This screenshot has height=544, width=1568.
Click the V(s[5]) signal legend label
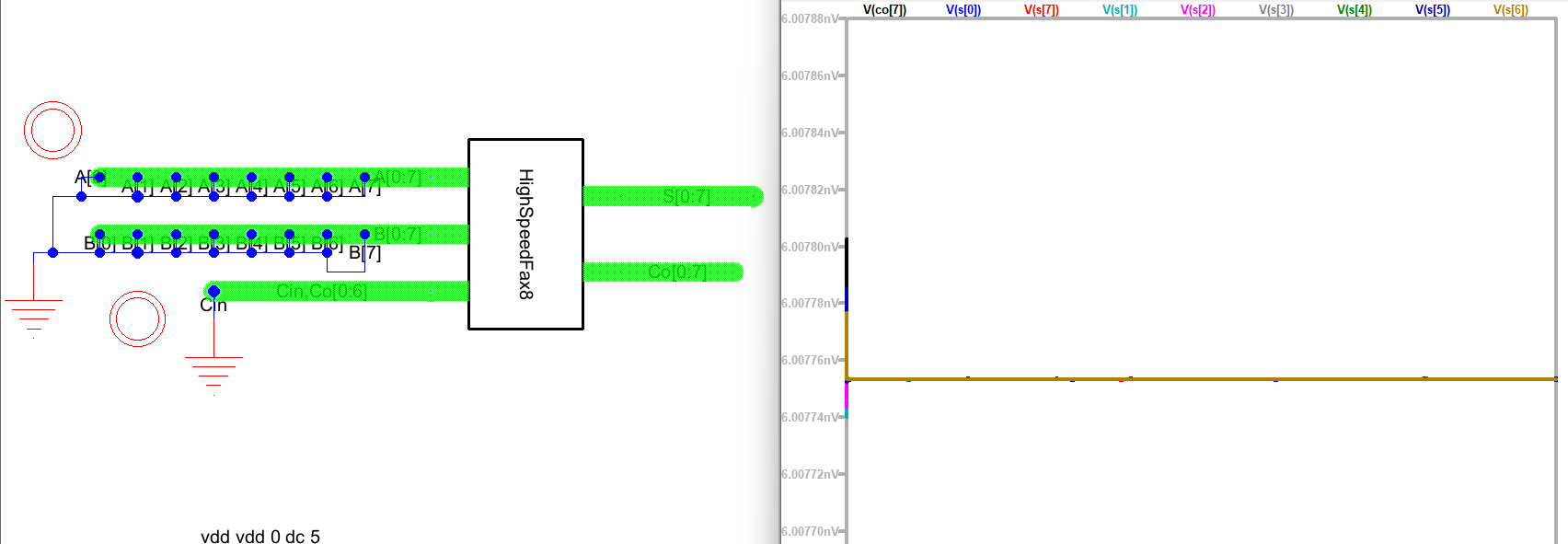click(1433, 10)
